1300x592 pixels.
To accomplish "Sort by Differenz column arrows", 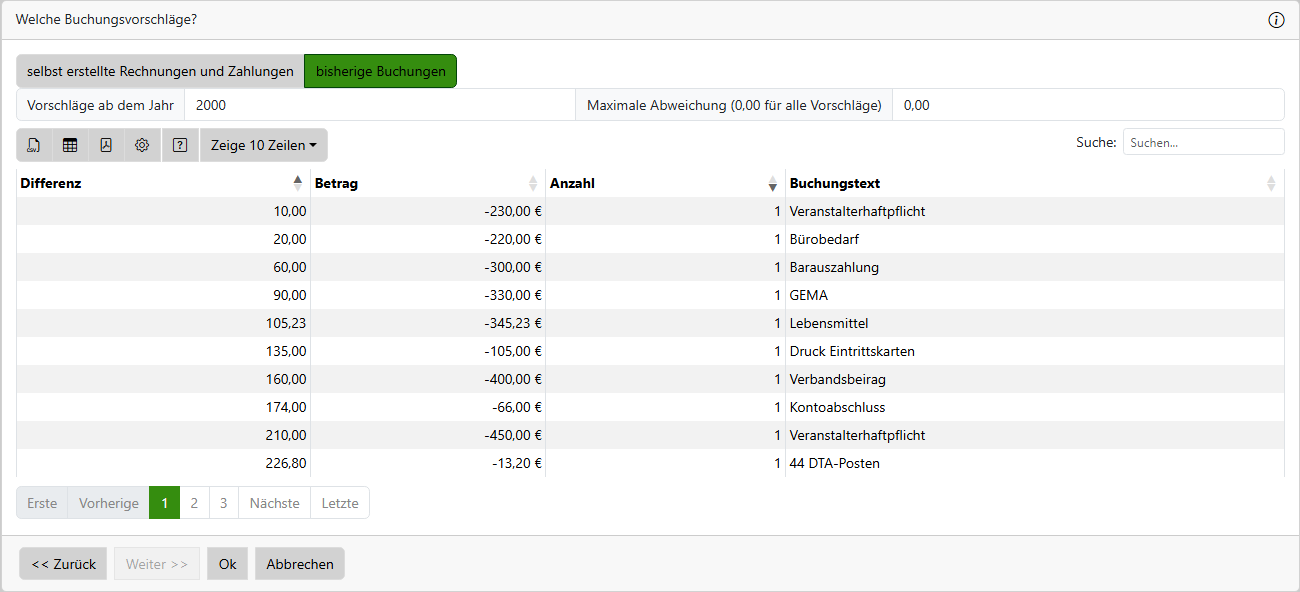I will coord(297,183).
